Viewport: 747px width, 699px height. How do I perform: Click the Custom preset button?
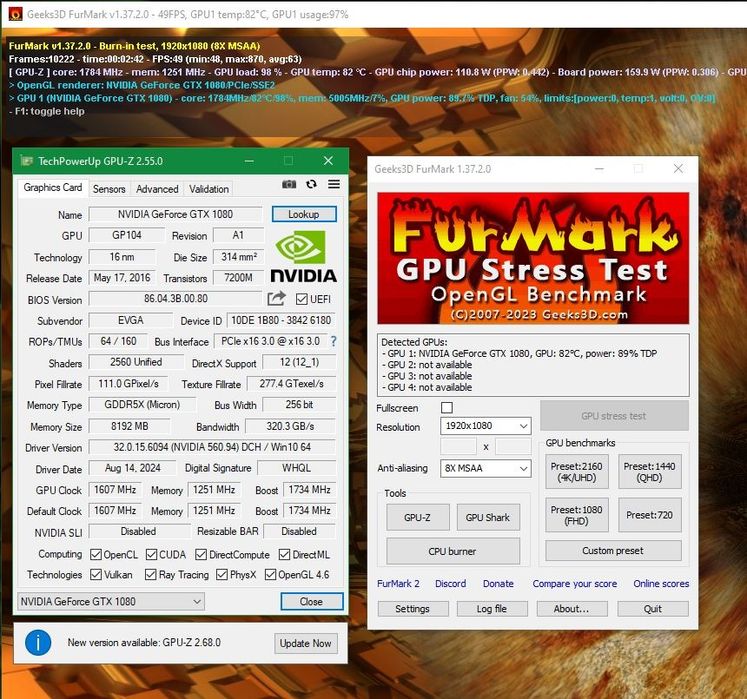[x=613, y=550]
